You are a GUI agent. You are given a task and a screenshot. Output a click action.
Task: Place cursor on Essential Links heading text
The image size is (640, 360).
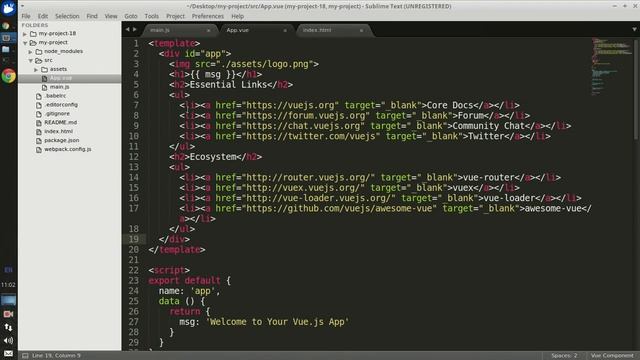228,84
